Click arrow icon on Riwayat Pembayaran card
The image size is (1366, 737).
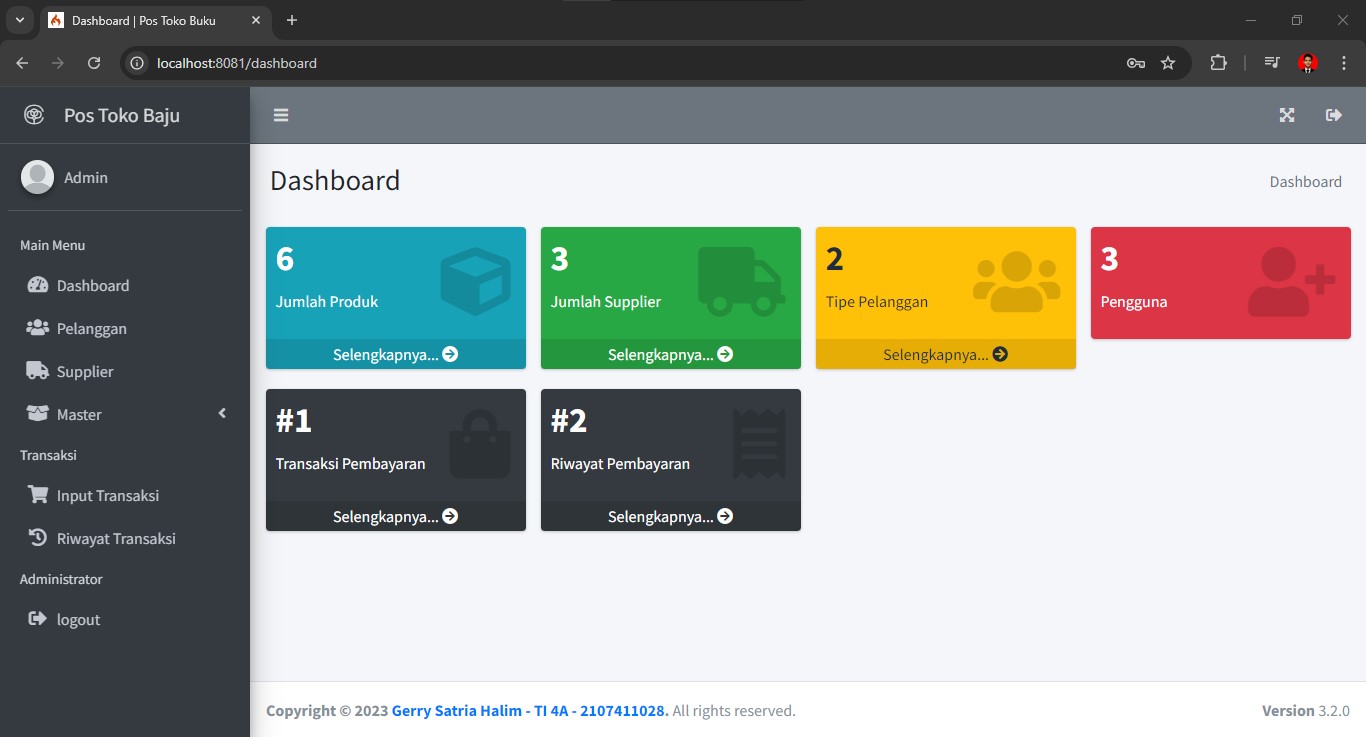coord(725,516)
